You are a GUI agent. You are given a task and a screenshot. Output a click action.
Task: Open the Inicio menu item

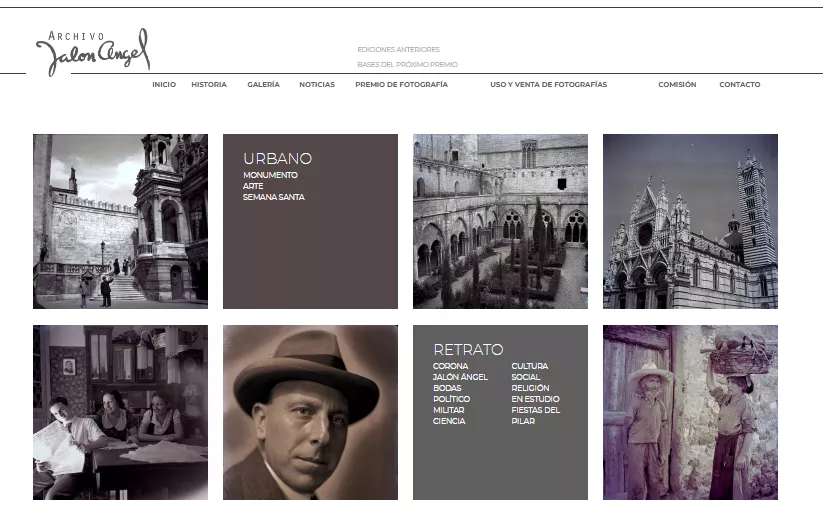click(x=164, y=85)
